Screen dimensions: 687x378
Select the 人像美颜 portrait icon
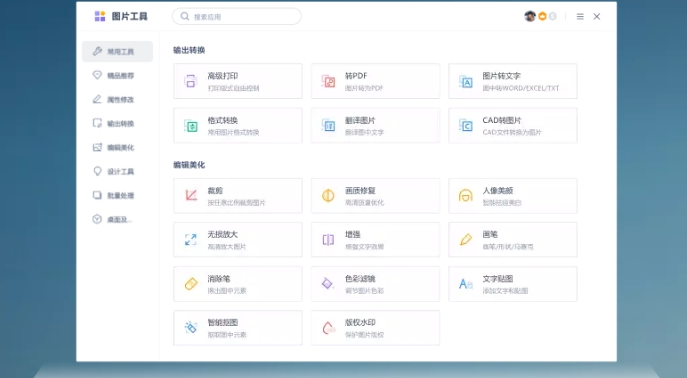466,195
